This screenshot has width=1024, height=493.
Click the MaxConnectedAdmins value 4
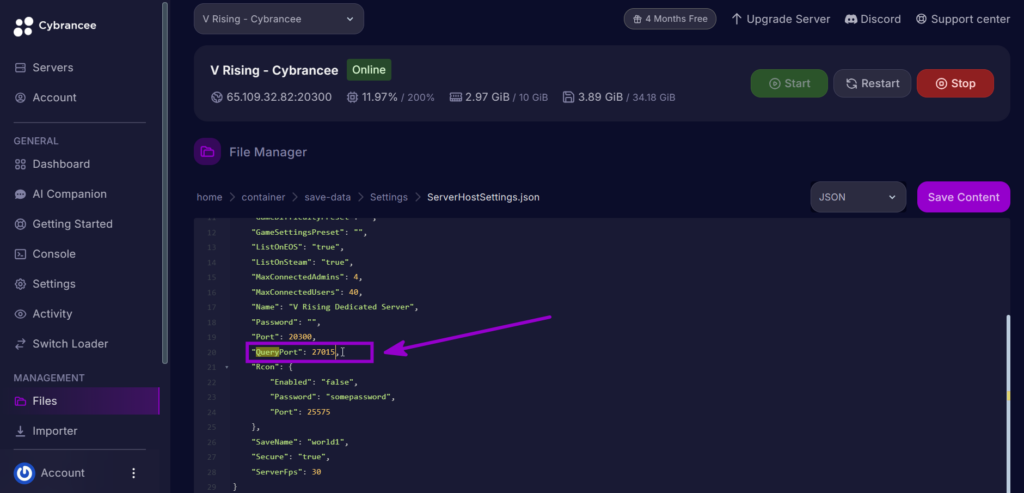[355, 278]
